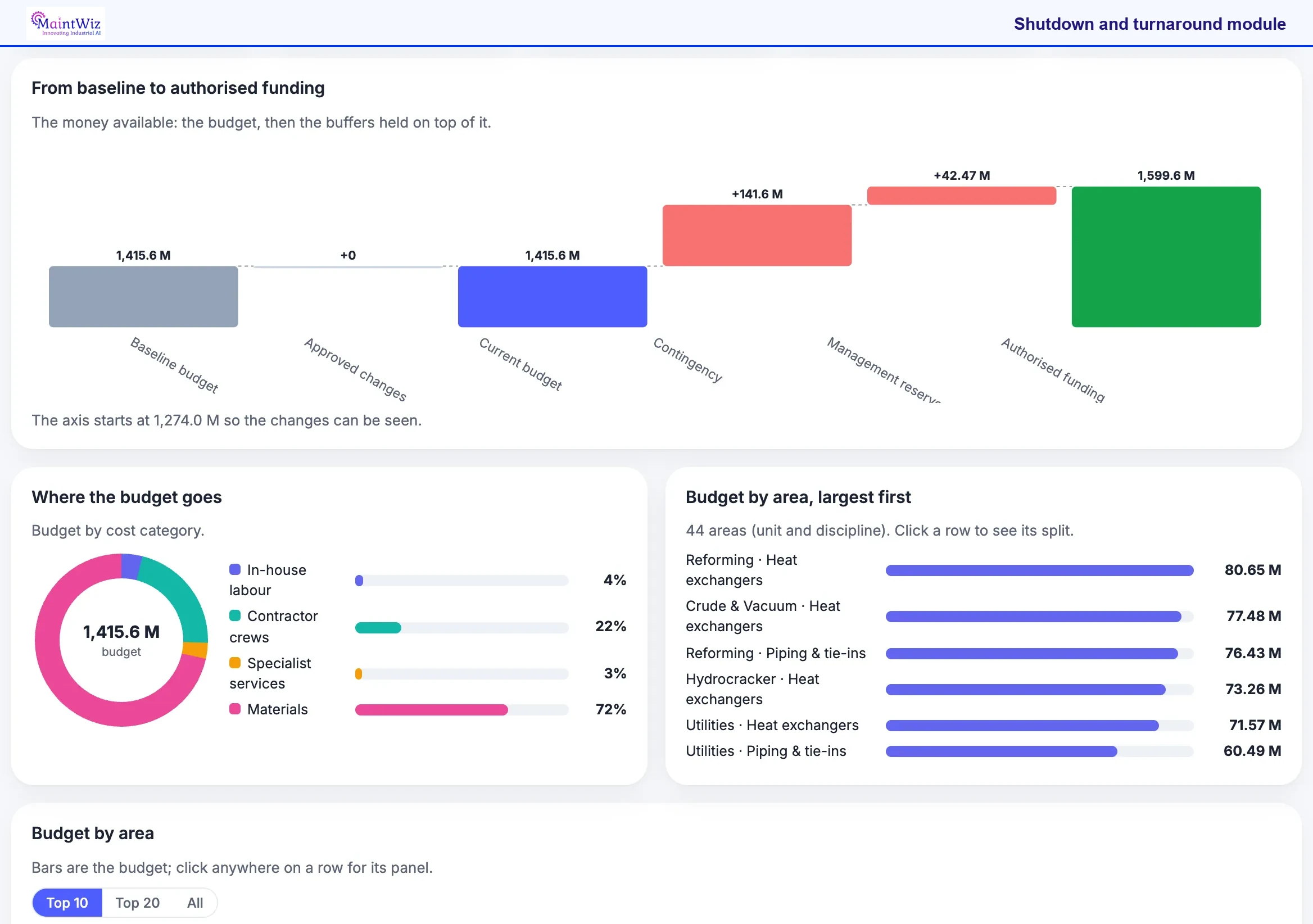Open Hydrocracker · Heat exchangers row
The width and height of the screenshot is (1313, 924).
tap(983, 690)
